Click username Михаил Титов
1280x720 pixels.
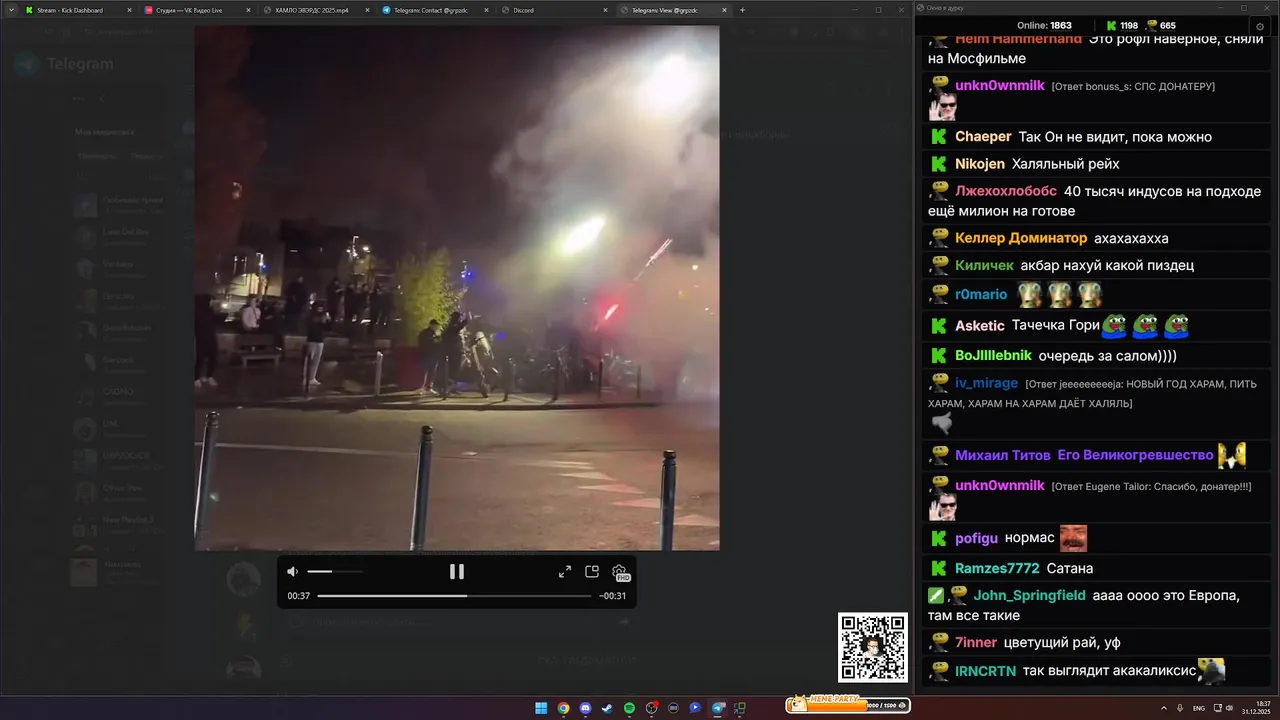1003,455
